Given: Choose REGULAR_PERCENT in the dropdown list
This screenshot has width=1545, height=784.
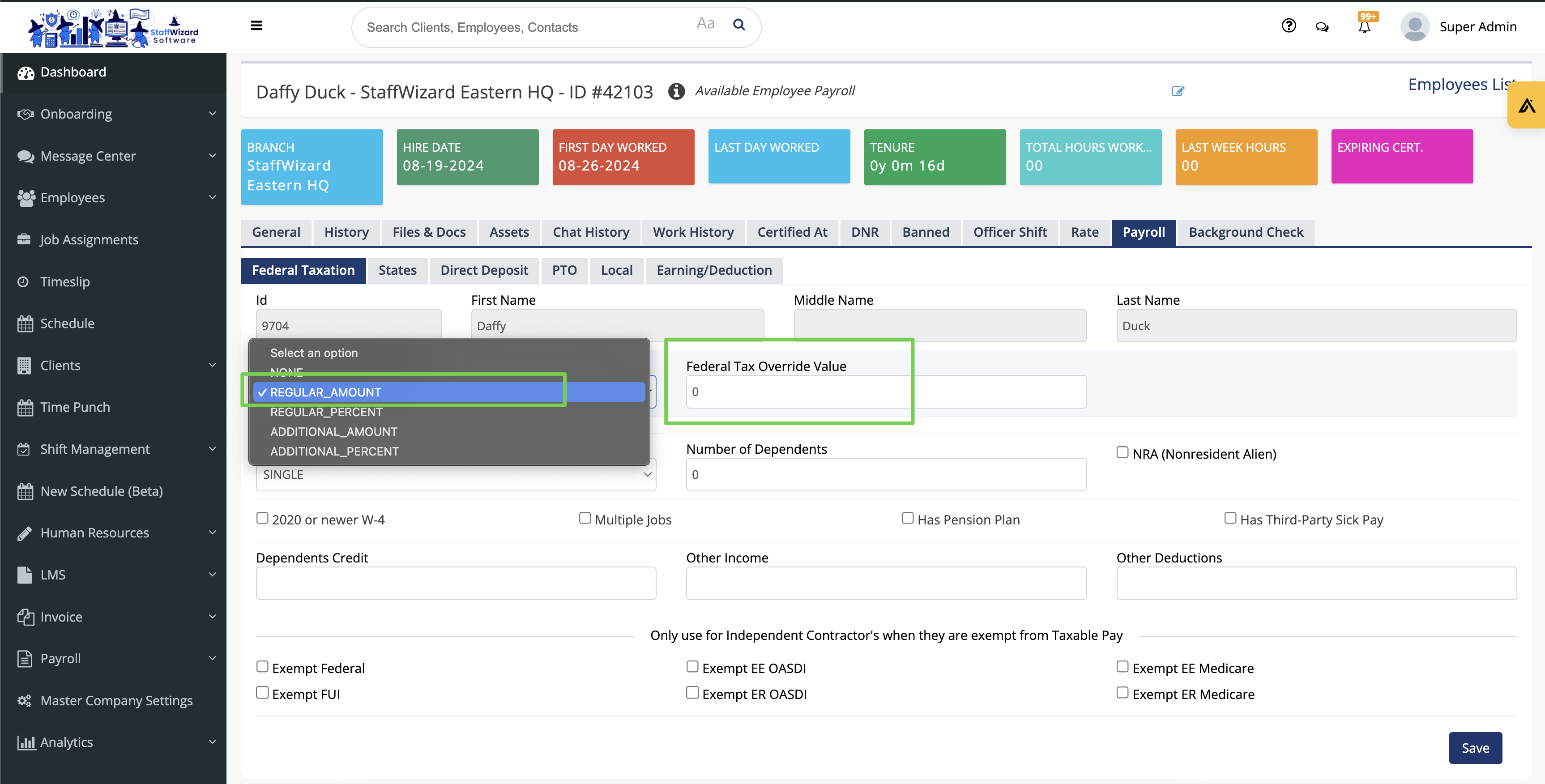Looking at the screenshot, I should pyautogui.click(x=449, y=412).
